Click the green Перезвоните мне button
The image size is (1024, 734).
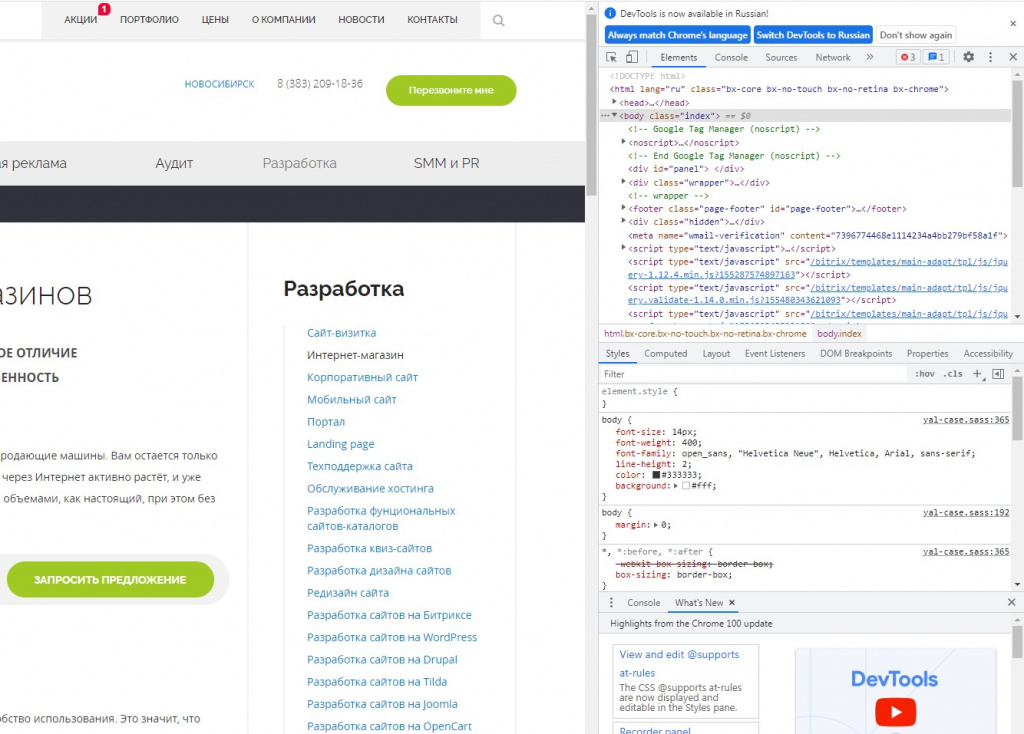pyautogui.click(x=451, y=90)
